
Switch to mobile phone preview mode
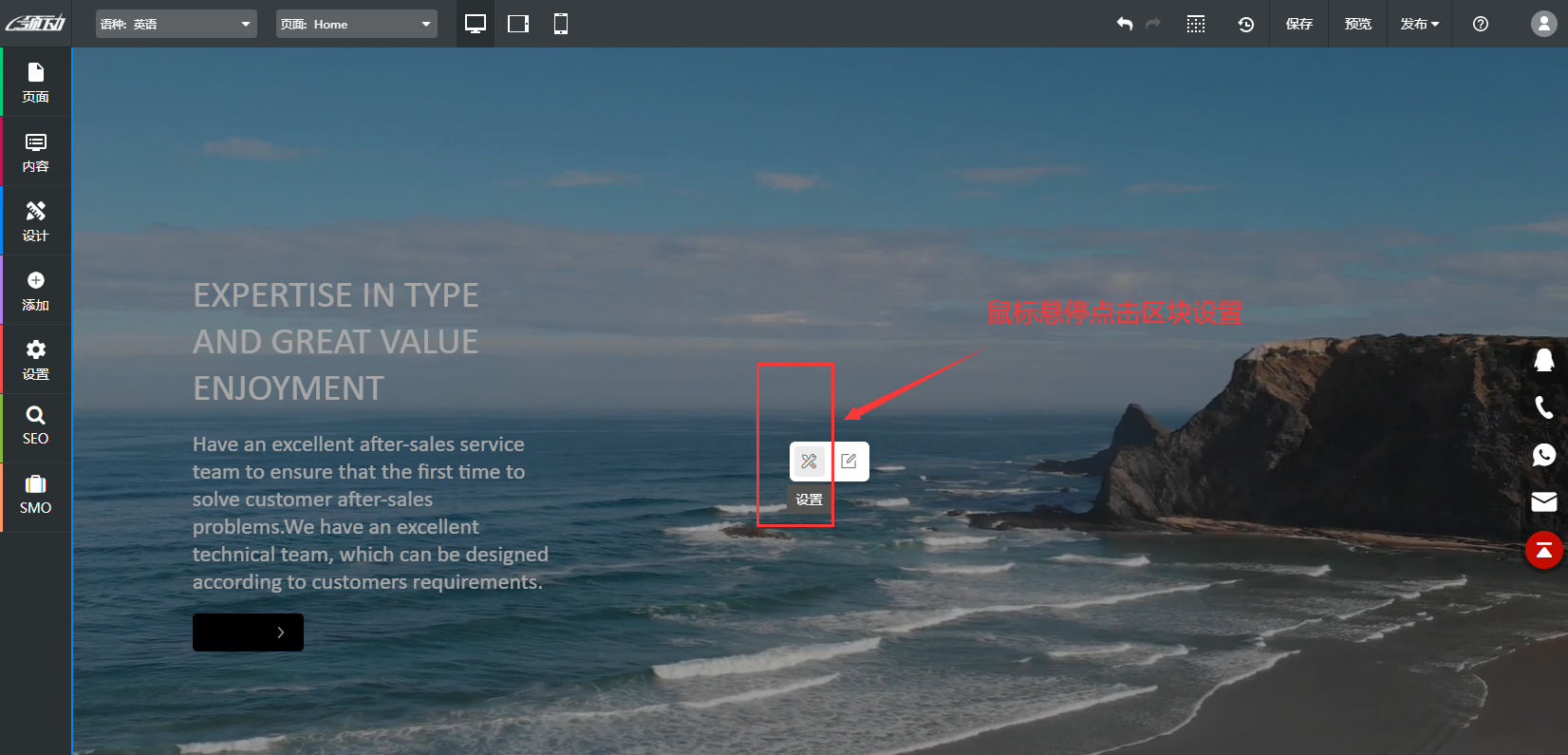point(561,24)
